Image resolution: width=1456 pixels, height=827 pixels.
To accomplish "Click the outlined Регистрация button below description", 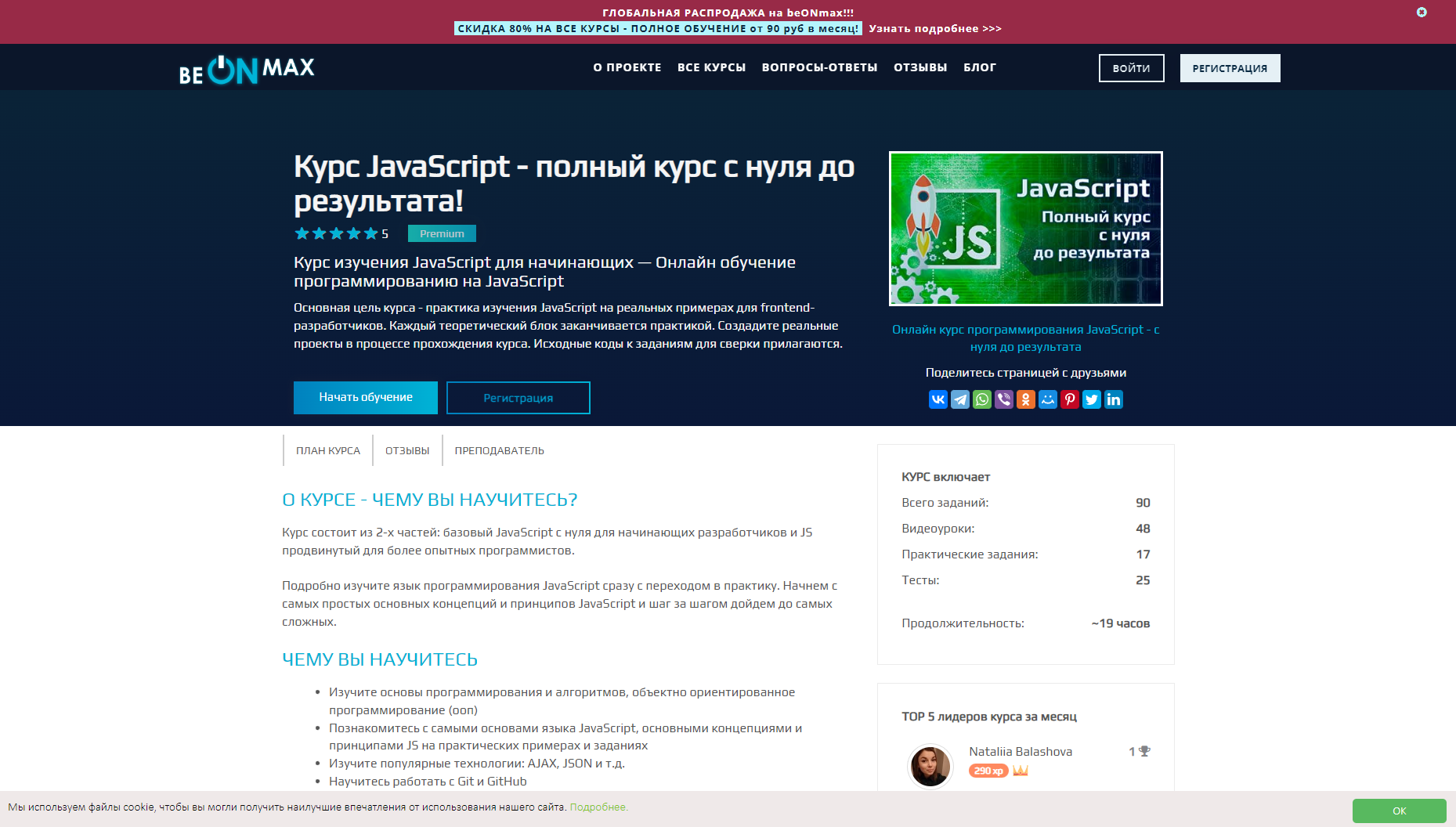I will (518, 398).
